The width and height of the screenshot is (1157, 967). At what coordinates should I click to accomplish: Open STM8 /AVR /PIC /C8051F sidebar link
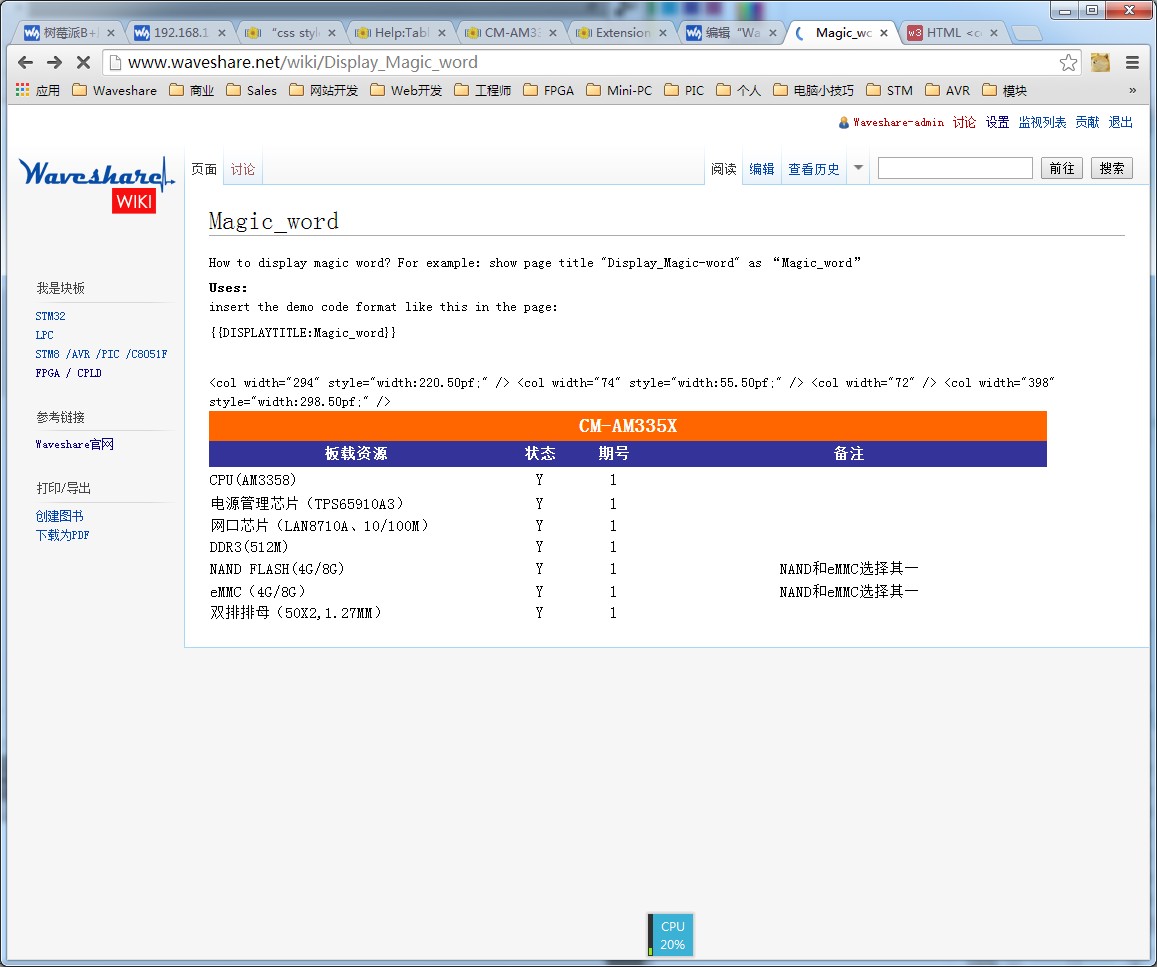coord(101,354)
